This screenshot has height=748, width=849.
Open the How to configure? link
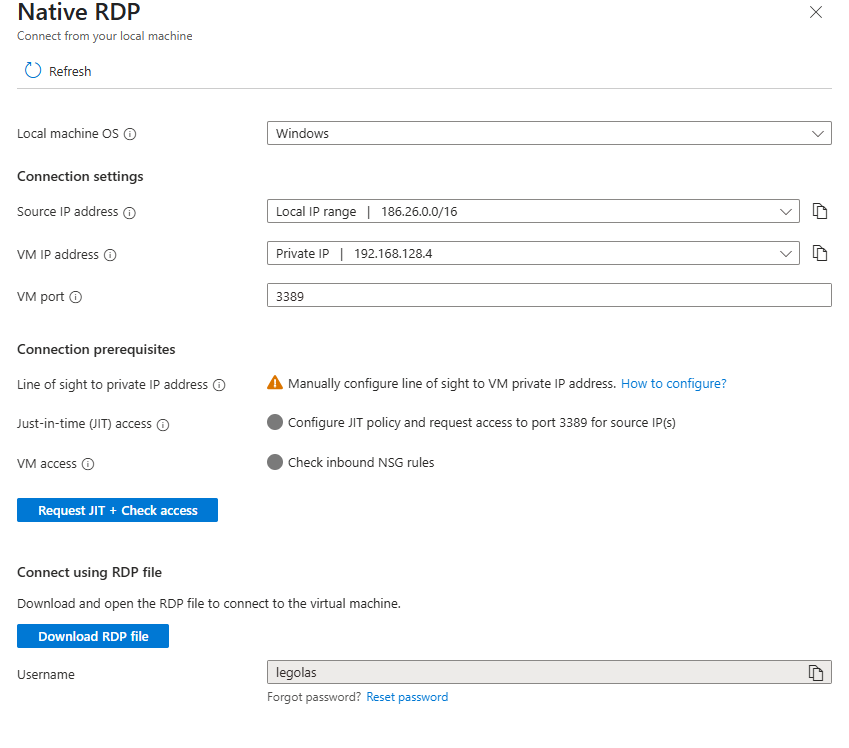(x=673, y=383)
